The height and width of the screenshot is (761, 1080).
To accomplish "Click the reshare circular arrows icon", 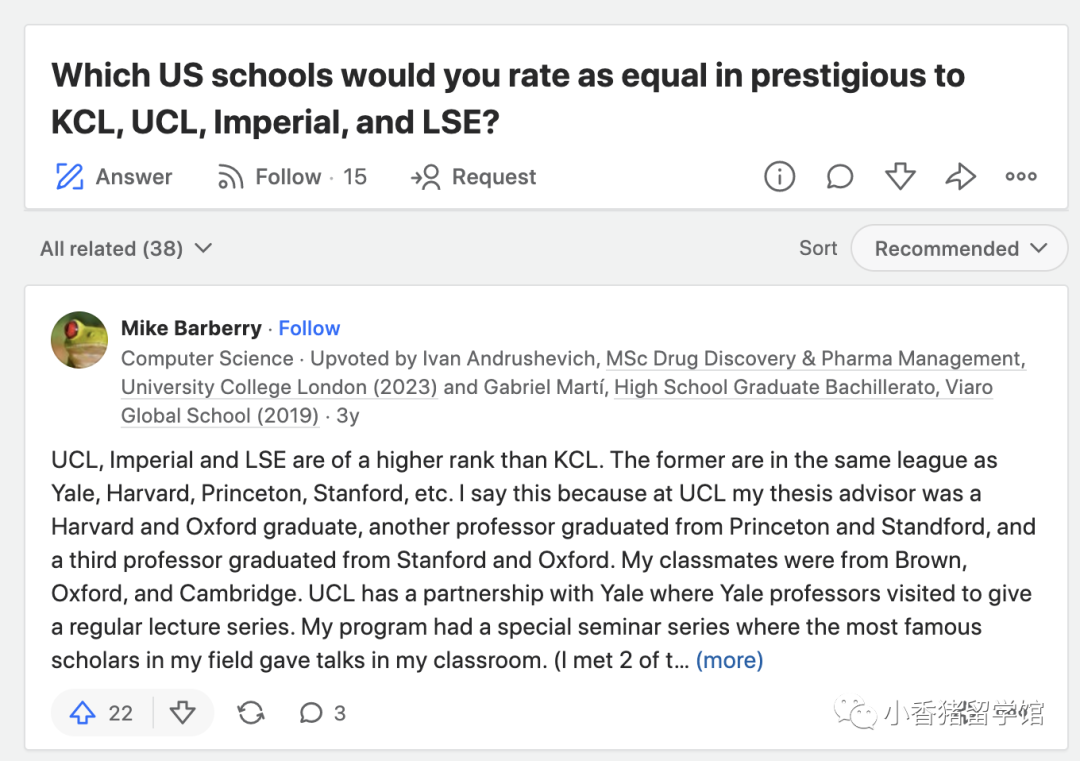I will (x=251, y=713).
